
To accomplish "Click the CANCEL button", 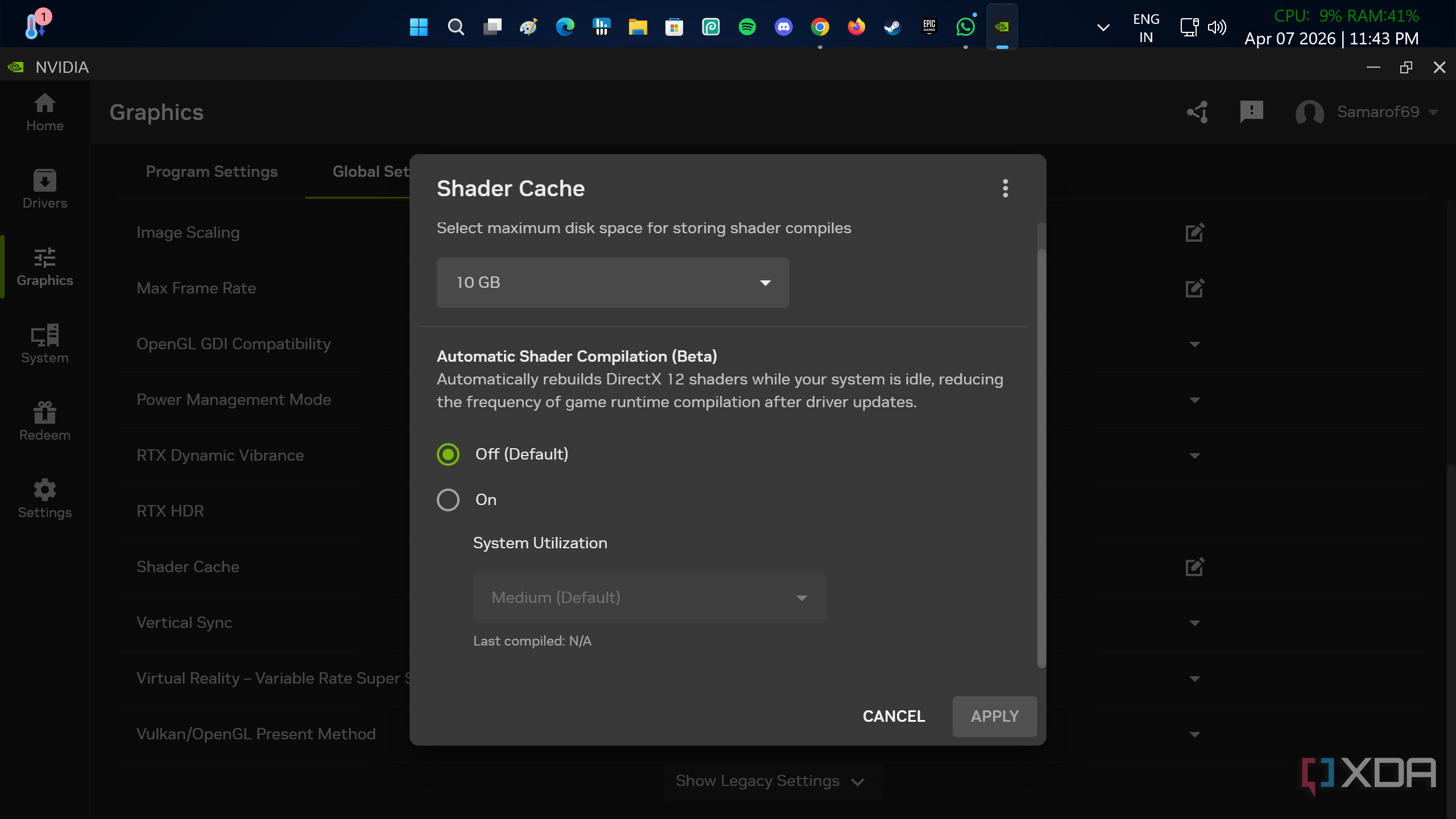I will pyautogui.click(x=894, y=716).
